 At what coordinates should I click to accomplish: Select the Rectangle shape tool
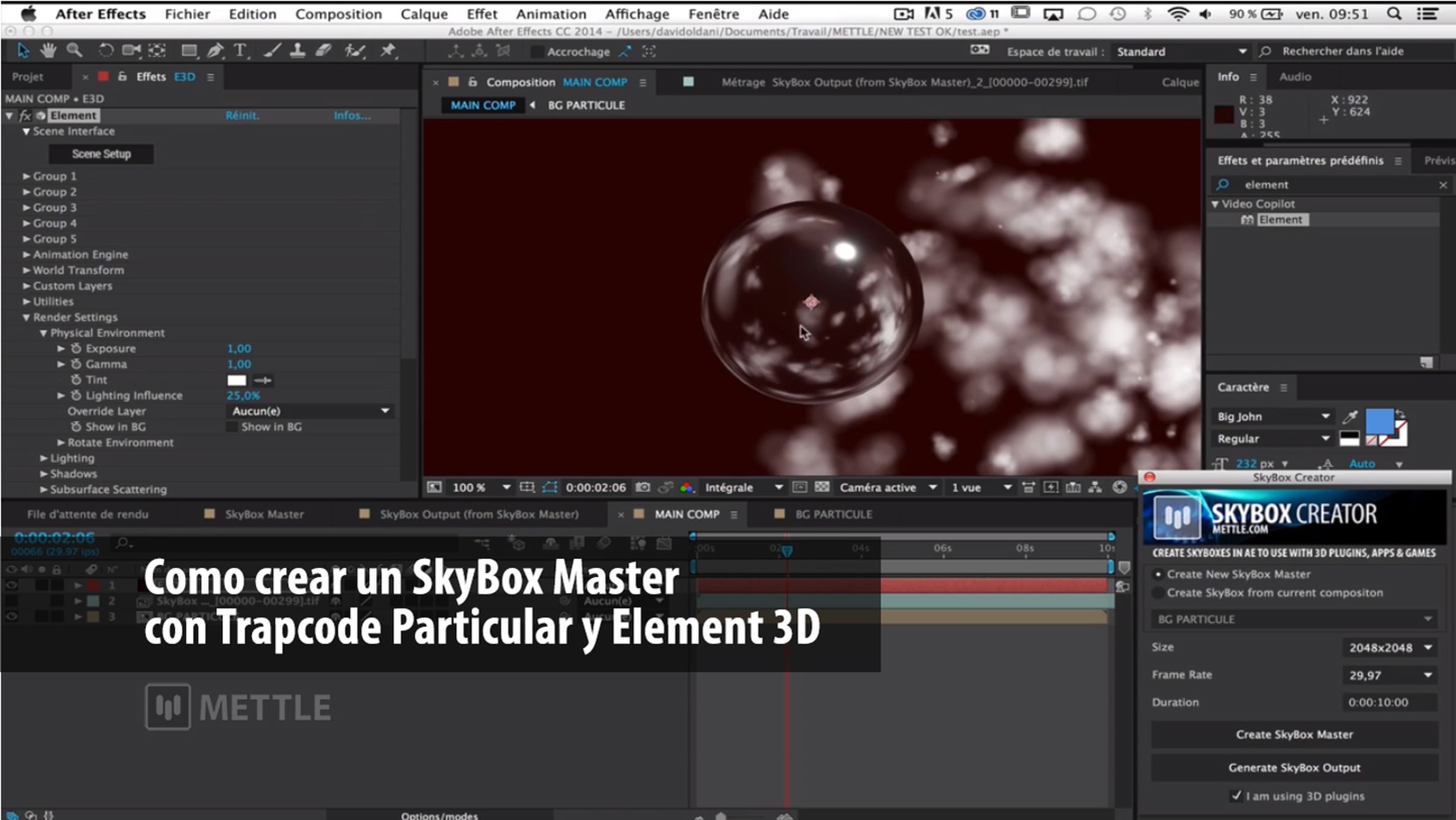coord(189,51)
